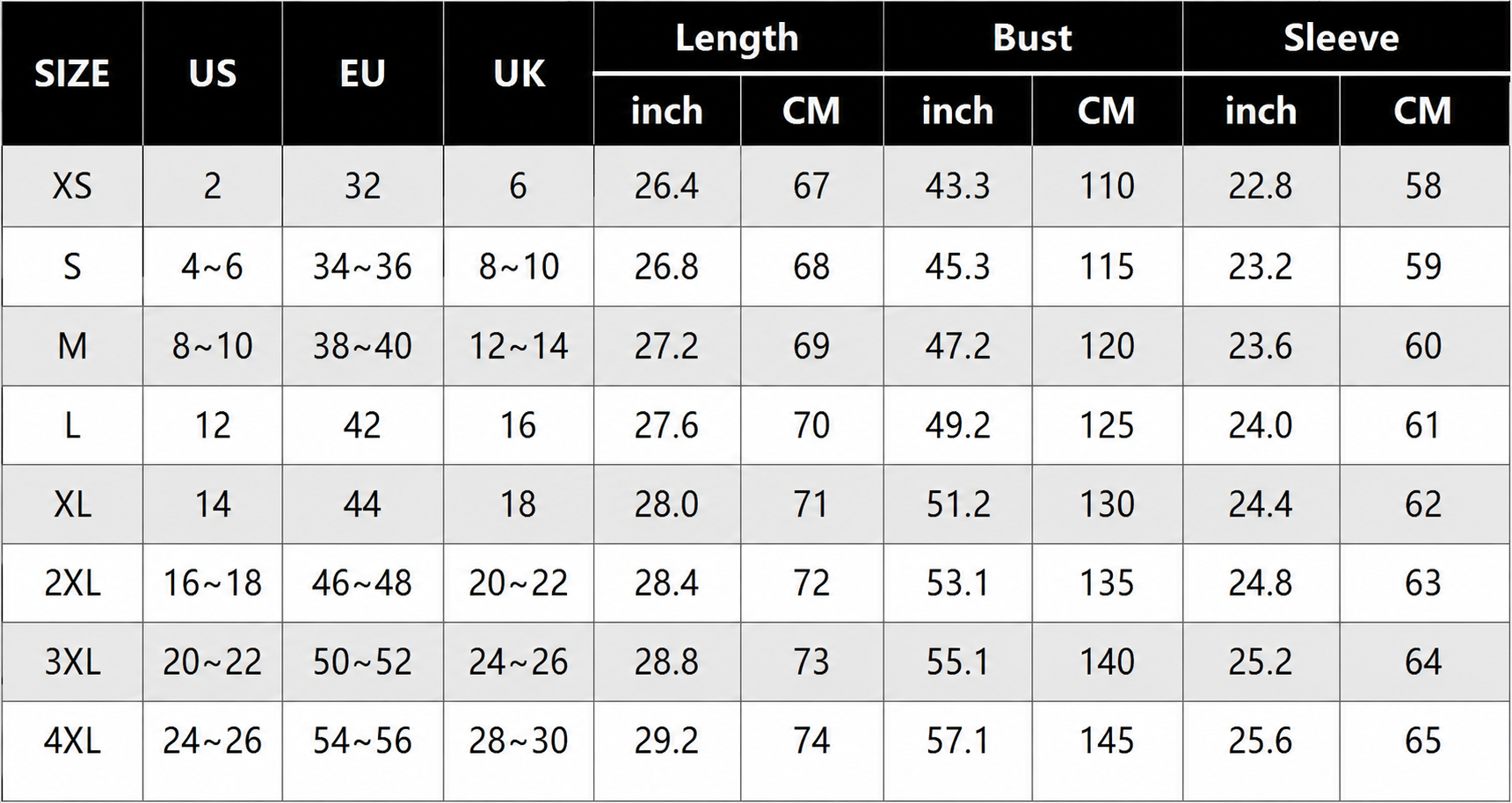Viewport: 1512px width, 803px height.
Task: Select the 4XL size cell
Action: [x=72, y=742]
